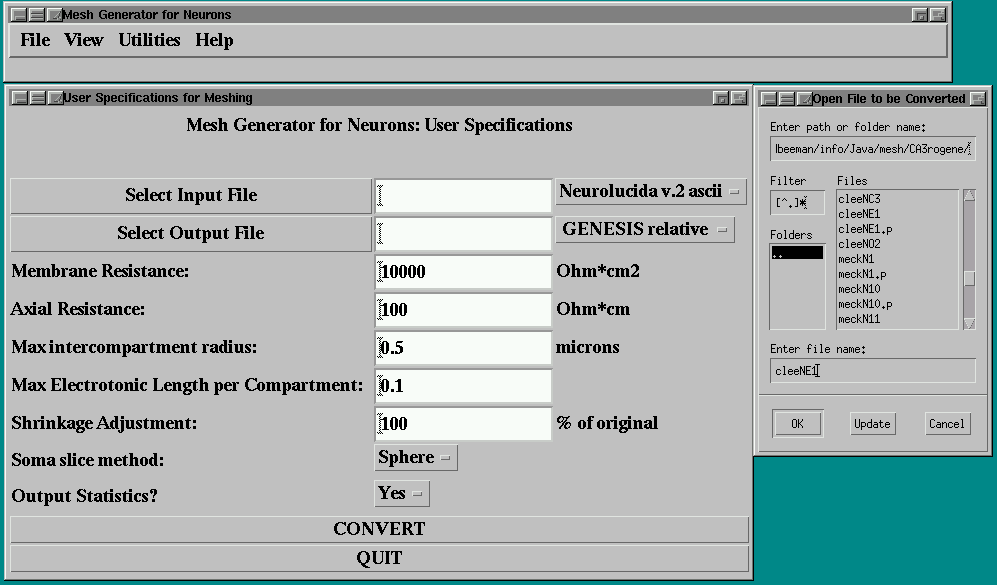Select file cleeNE1 in Files list
997x585 pixels.
[859, 214]
